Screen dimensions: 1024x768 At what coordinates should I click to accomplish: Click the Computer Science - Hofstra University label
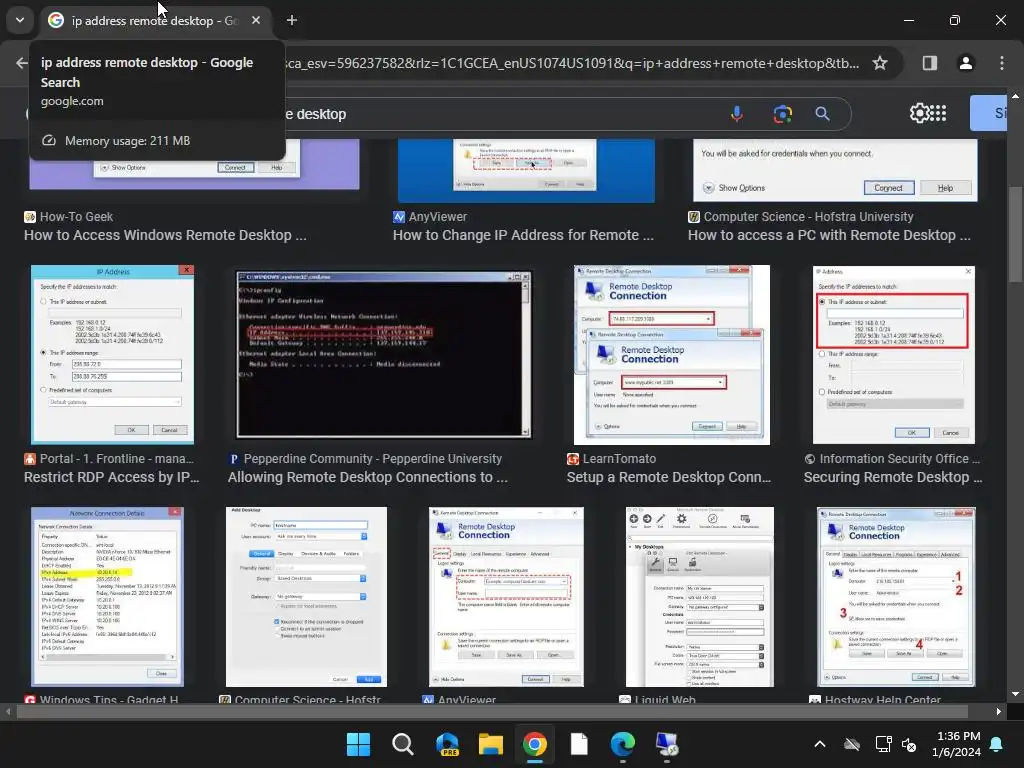click(x=808, y=217)
